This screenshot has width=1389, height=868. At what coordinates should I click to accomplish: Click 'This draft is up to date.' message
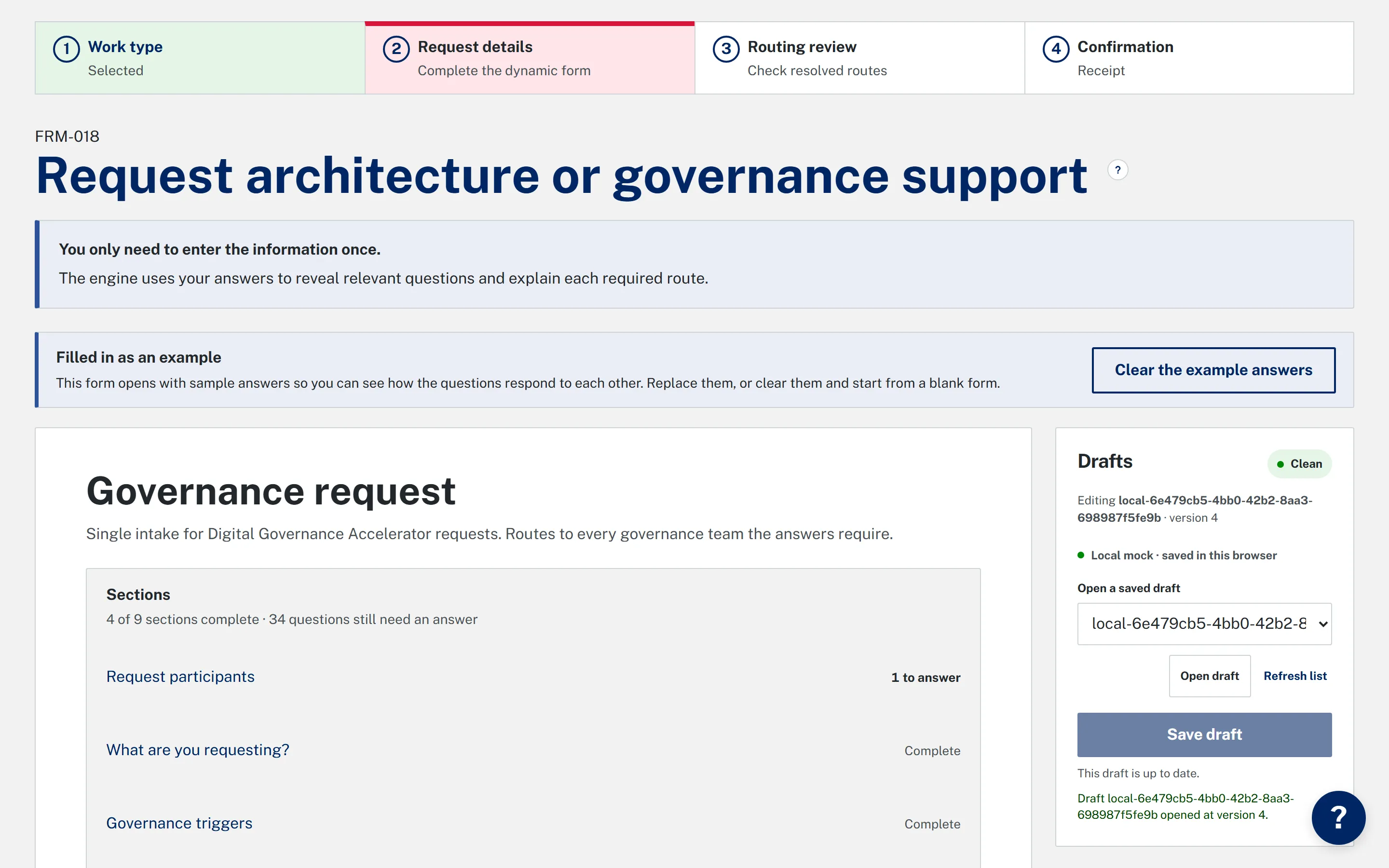tap(1138, 773)
